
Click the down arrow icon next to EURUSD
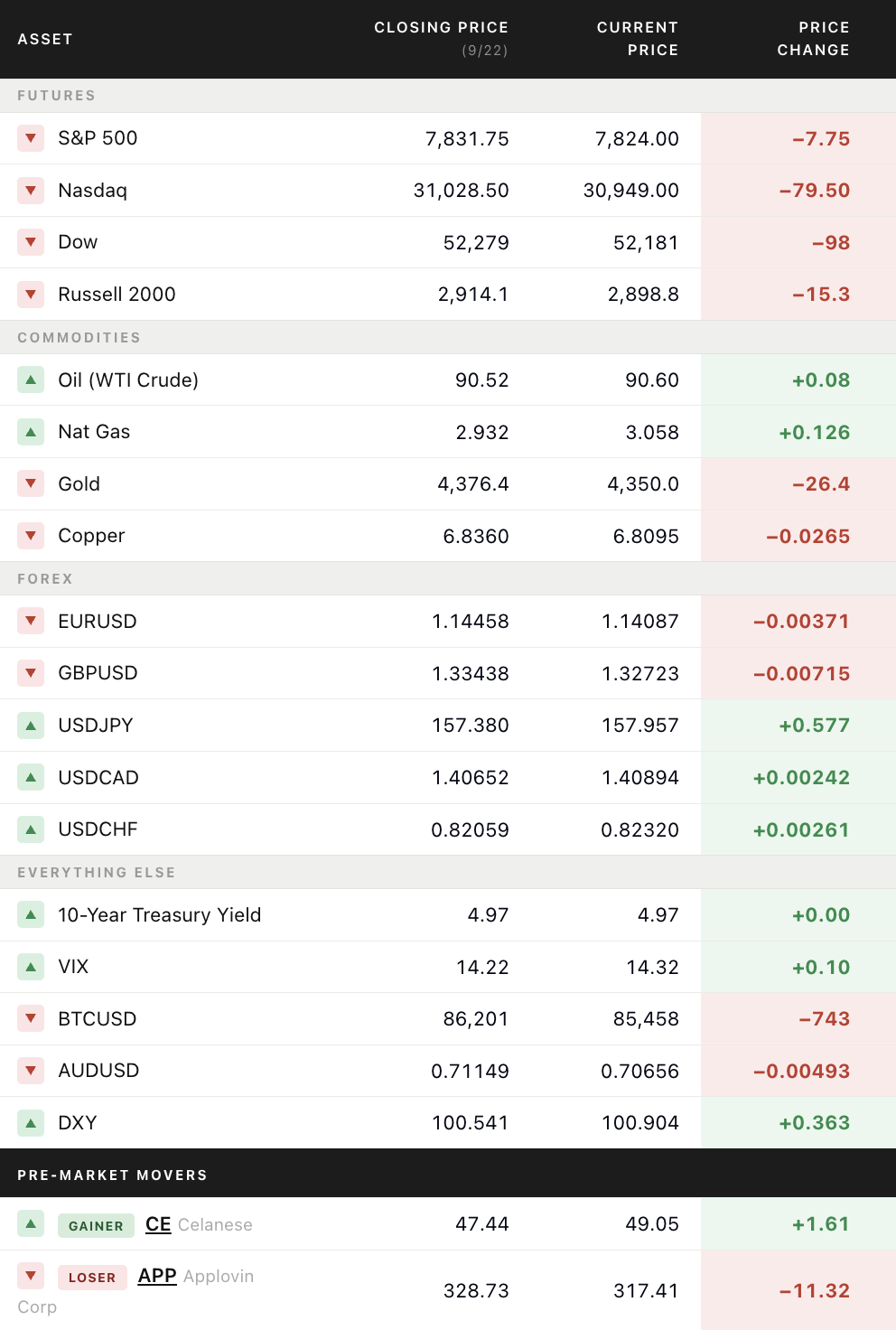click(x=31, y=621)
